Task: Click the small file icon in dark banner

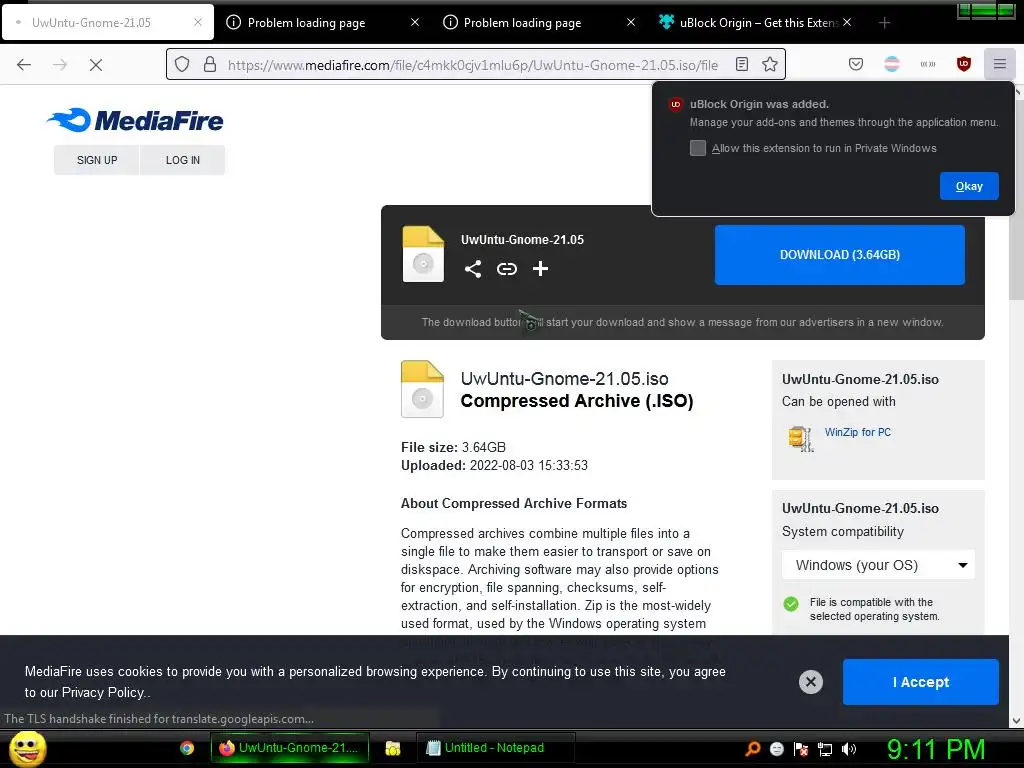Action: [x=423, y=254]
